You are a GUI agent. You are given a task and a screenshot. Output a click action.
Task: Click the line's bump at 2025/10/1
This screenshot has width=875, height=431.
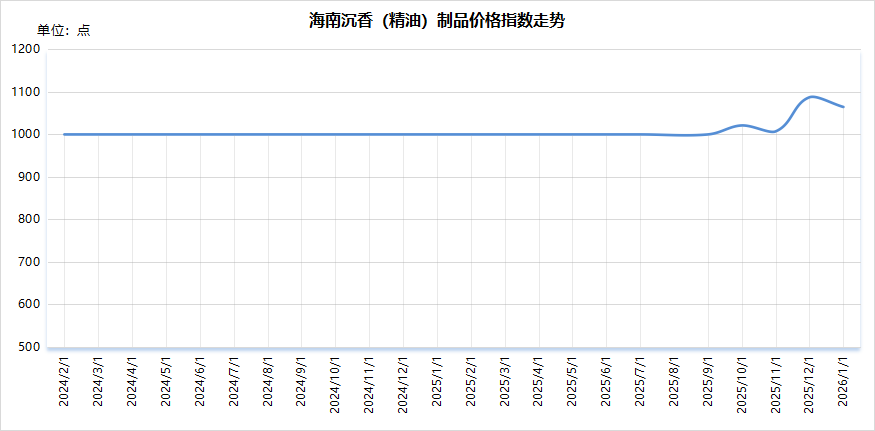[743, 125]
